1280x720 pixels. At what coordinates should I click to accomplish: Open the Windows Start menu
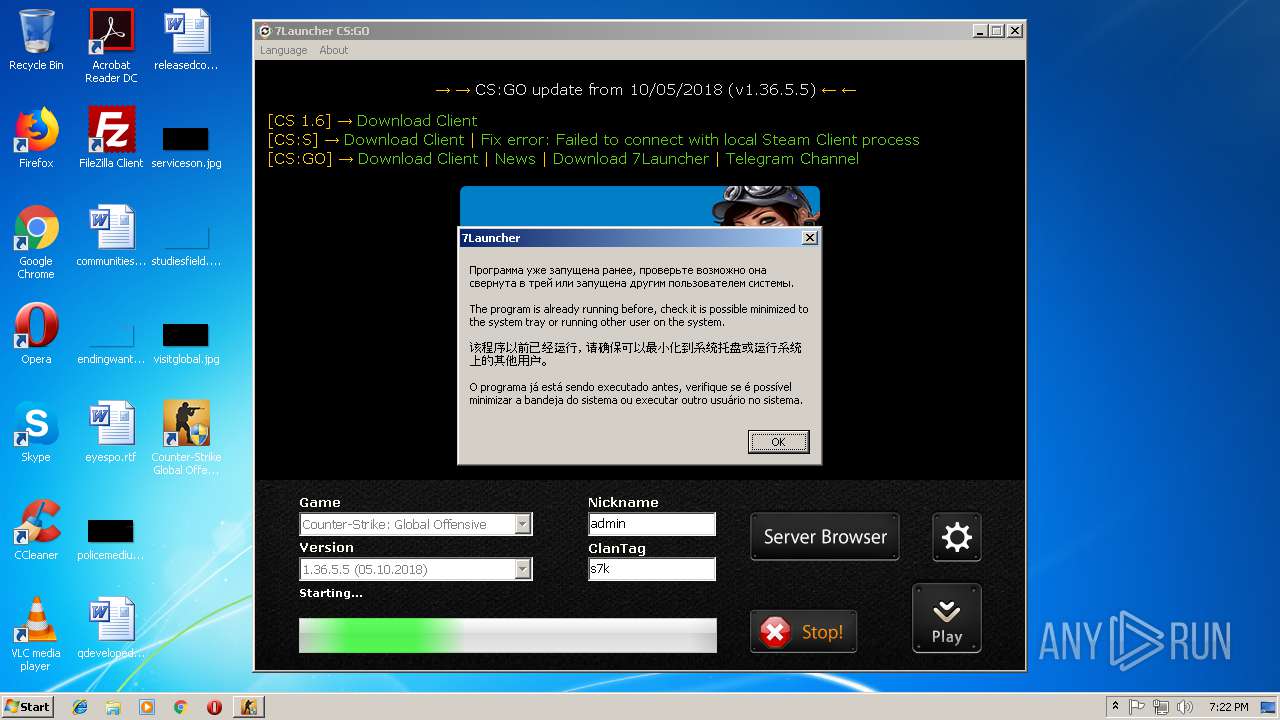28,706
